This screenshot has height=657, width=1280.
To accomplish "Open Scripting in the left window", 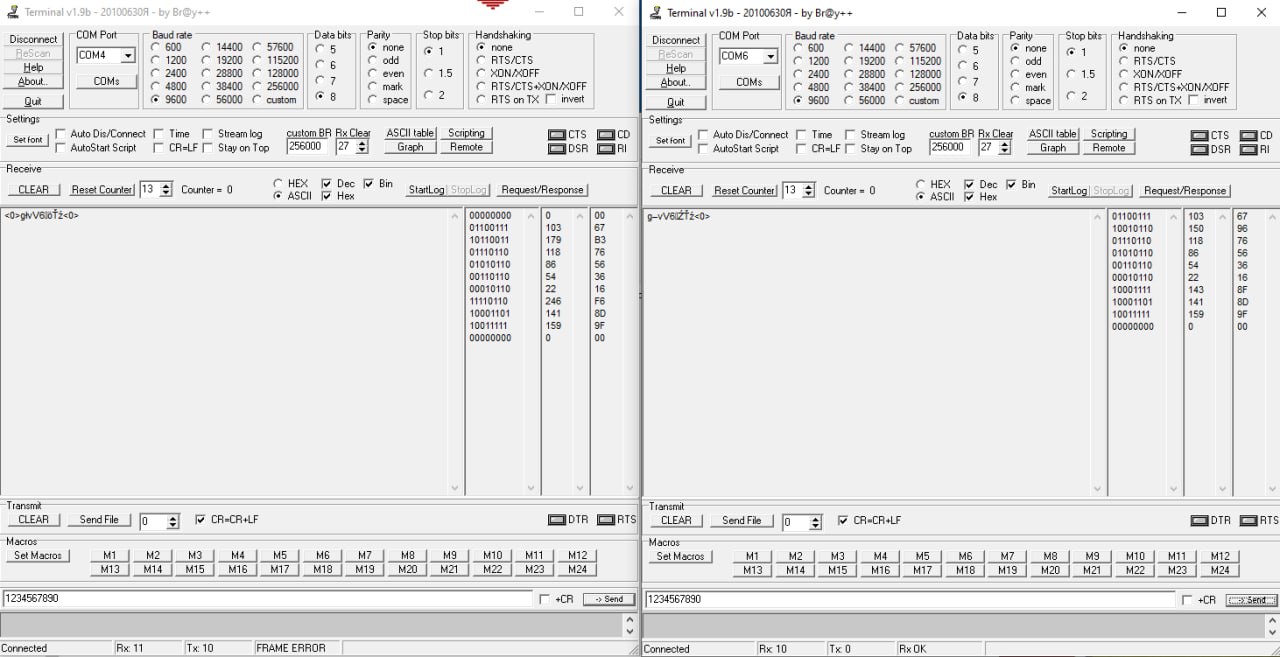I will 466,133.
